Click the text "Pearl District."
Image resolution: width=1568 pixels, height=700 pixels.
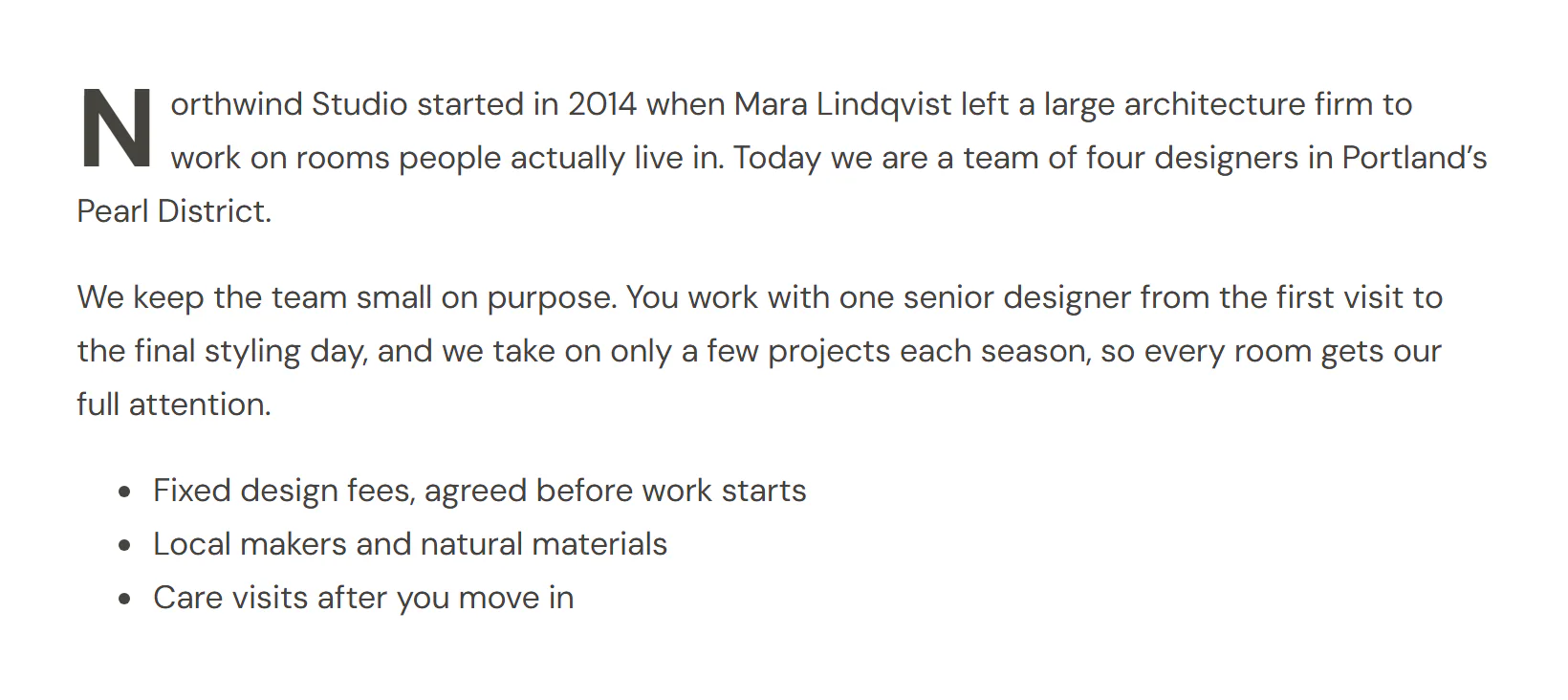pos(174,210)
